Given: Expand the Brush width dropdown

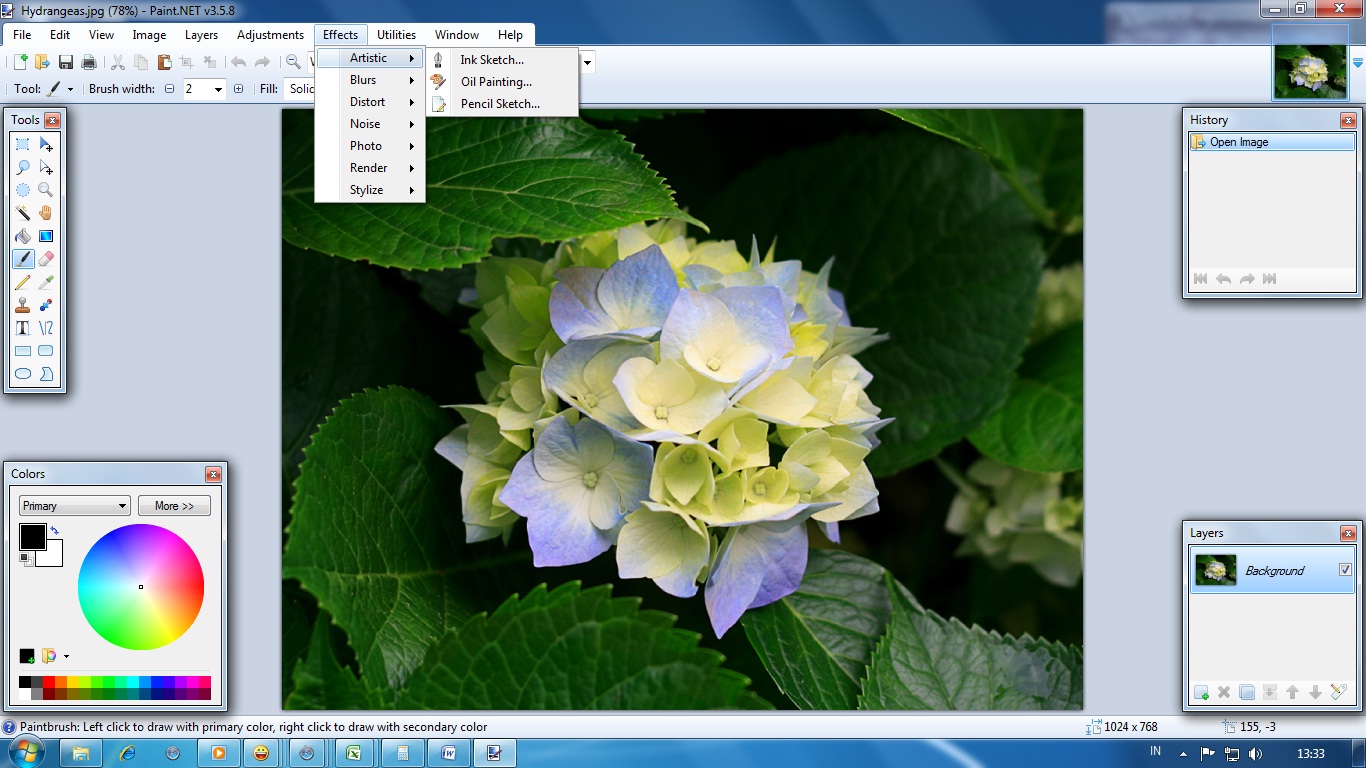Looking at the screenshot, I should pyautogui.click(x=218, y=89).
